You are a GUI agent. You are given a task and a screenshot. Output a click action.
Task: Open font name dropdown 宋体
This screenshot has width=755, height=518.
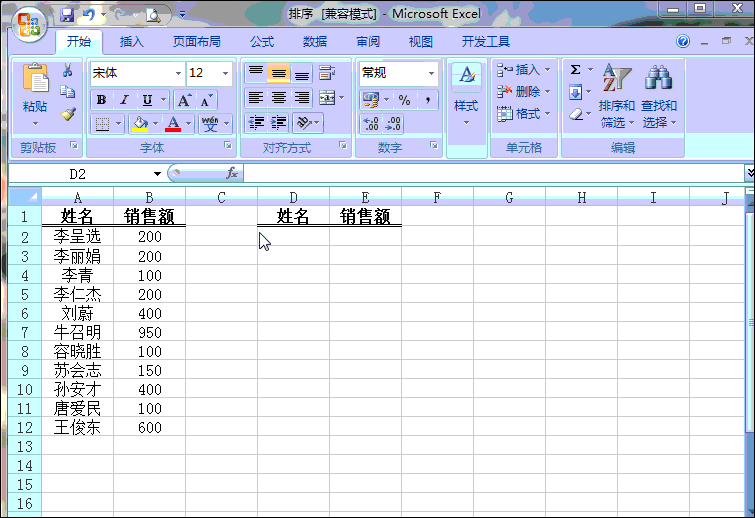(178, 73)
